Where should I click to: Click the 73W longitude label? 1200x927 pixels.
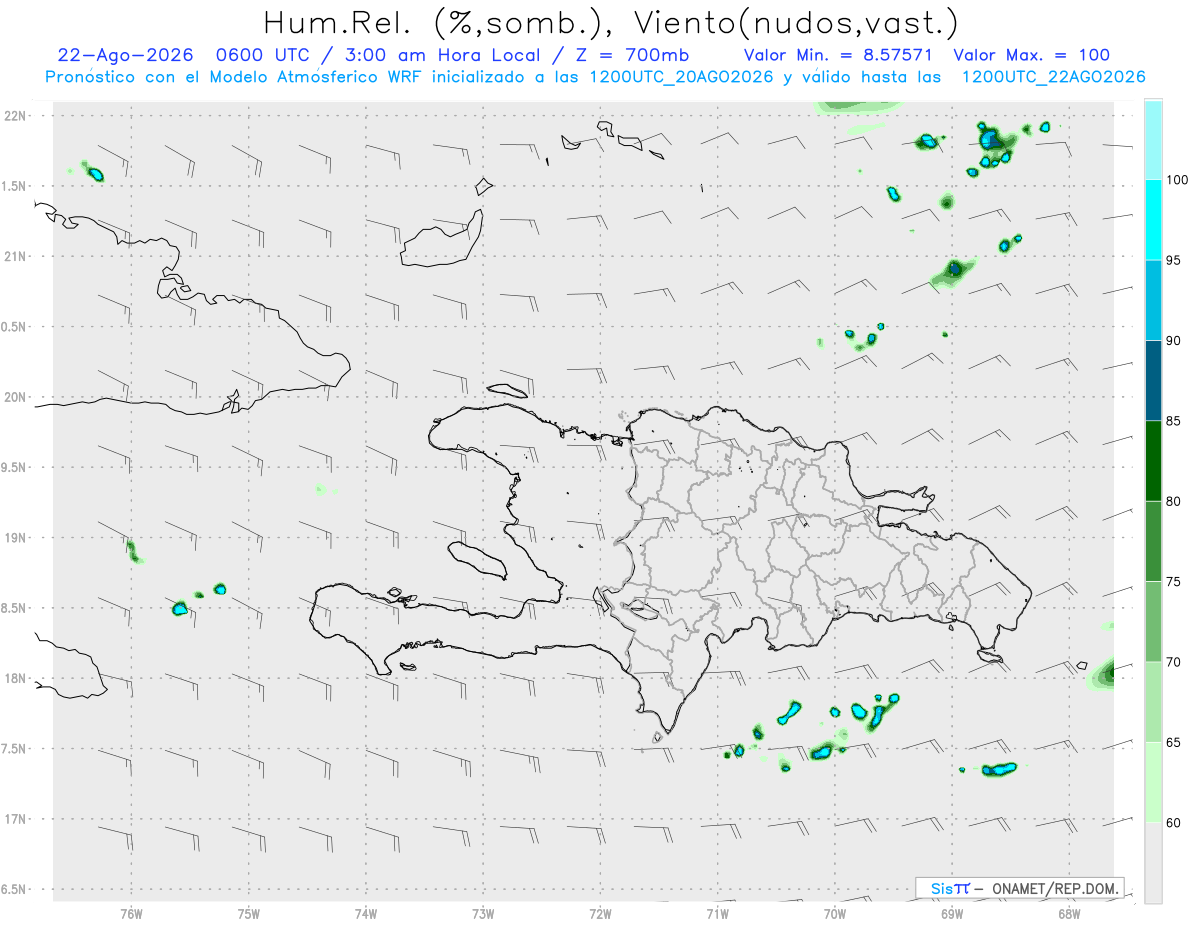pos(483,913)
